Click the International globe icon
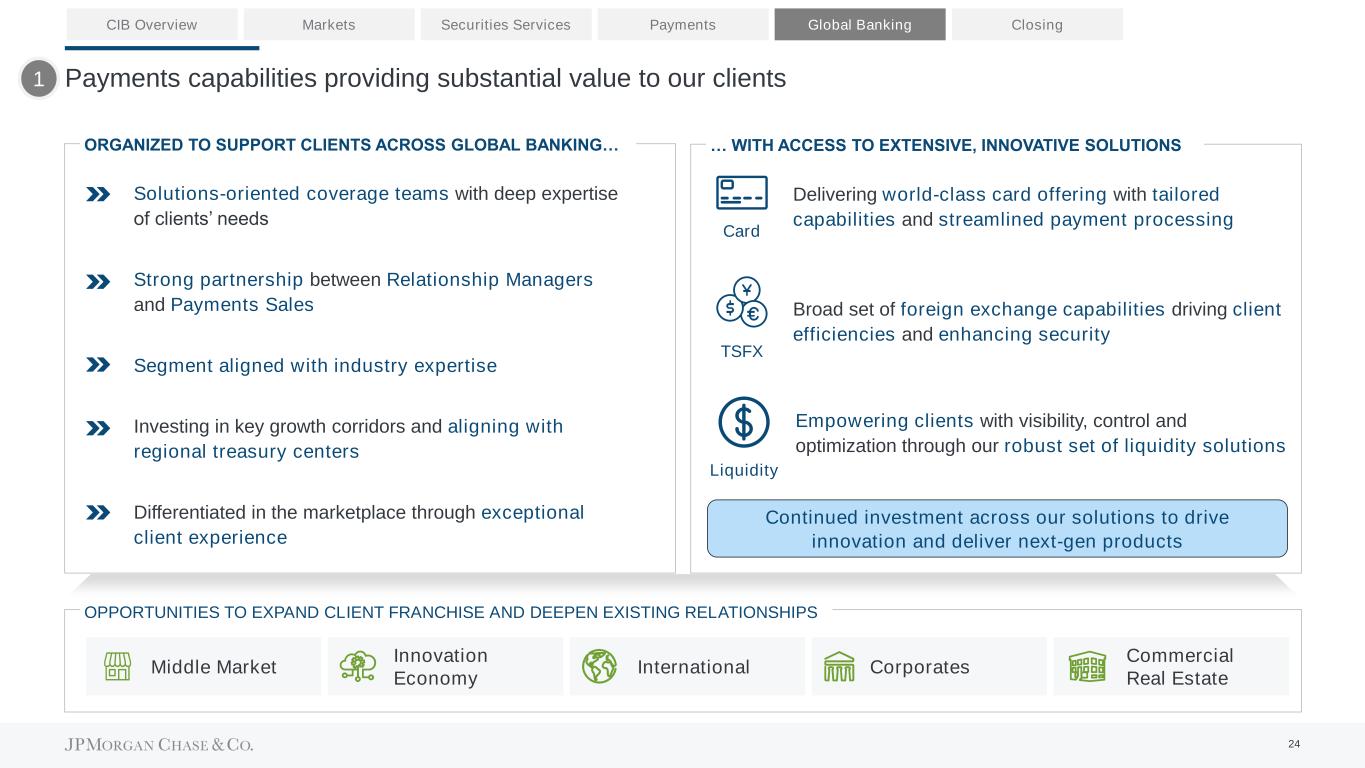 pyautogui.click(x=599, y=667)
